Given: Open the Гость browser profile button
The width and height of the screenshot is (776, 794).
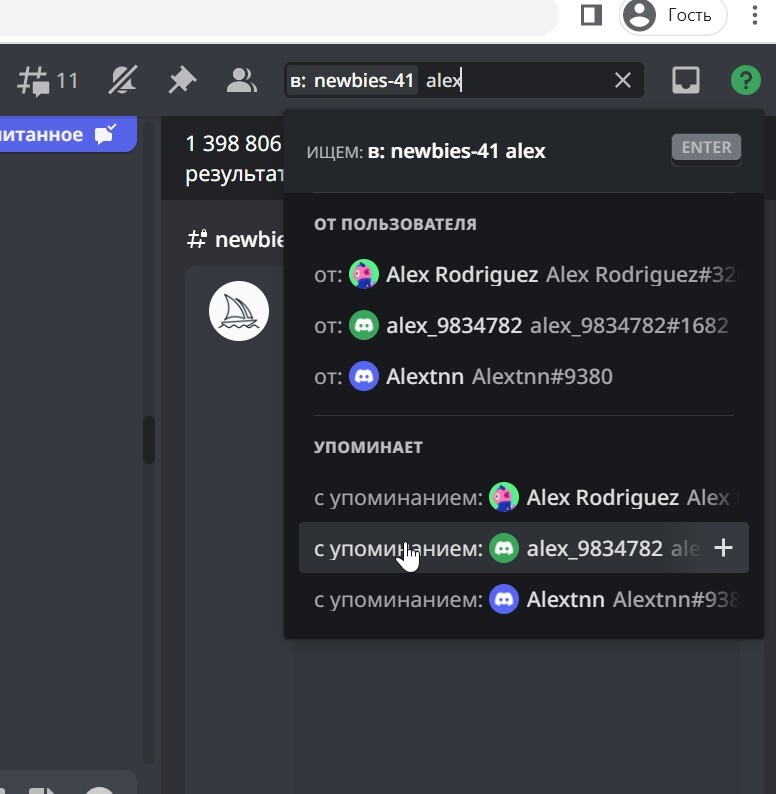Looking at the screenshot, I should pos(672,15).
